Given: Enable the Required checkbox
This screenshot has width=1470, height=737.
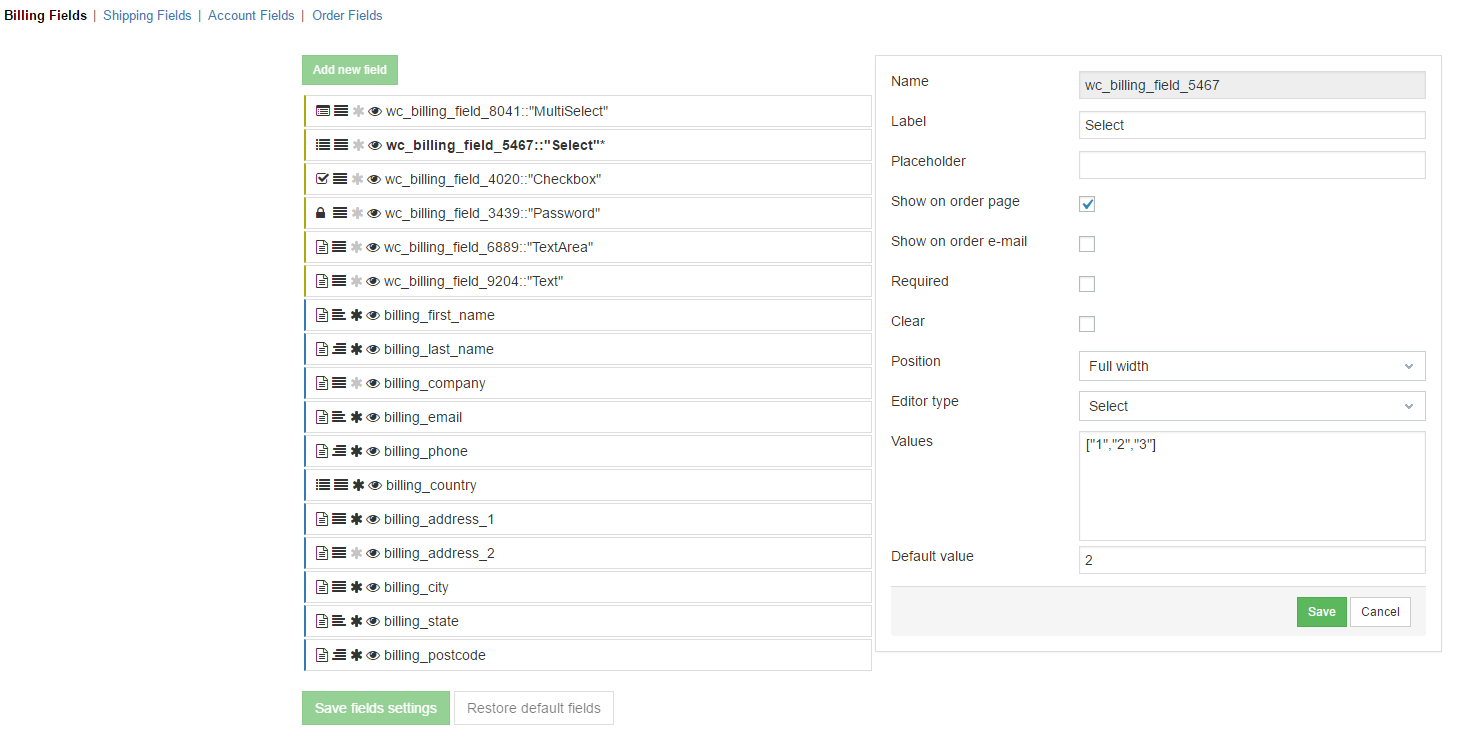Looking at the screenshot, I should (1087, 284).
